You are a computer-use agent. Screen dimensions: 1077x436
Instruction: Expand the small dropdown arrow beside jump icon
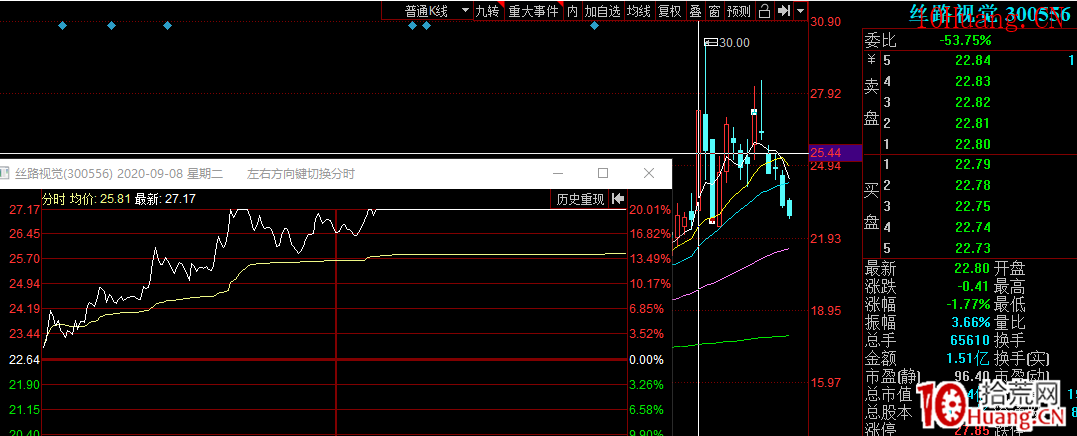click(801, 10)
